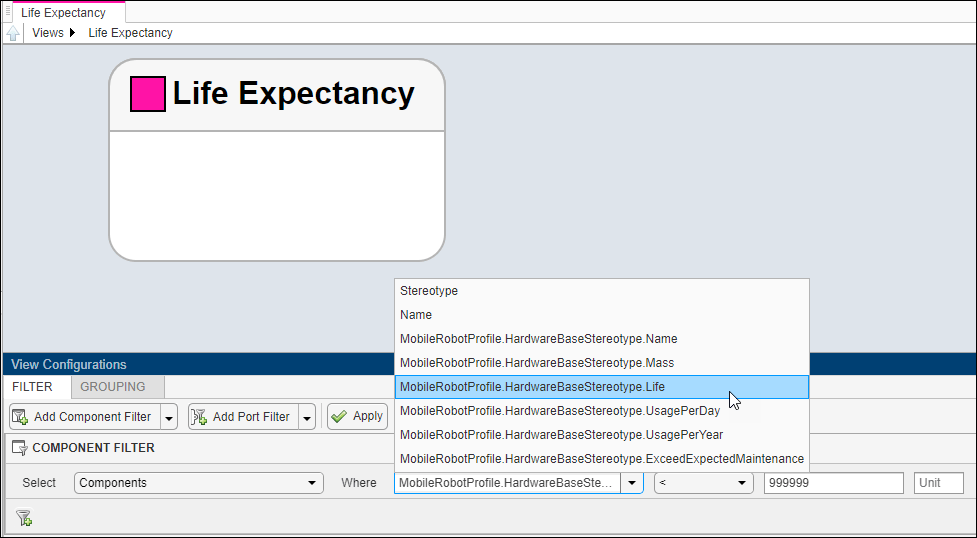Select HardwareBaseStereotype.Mass option

point(602,363)
